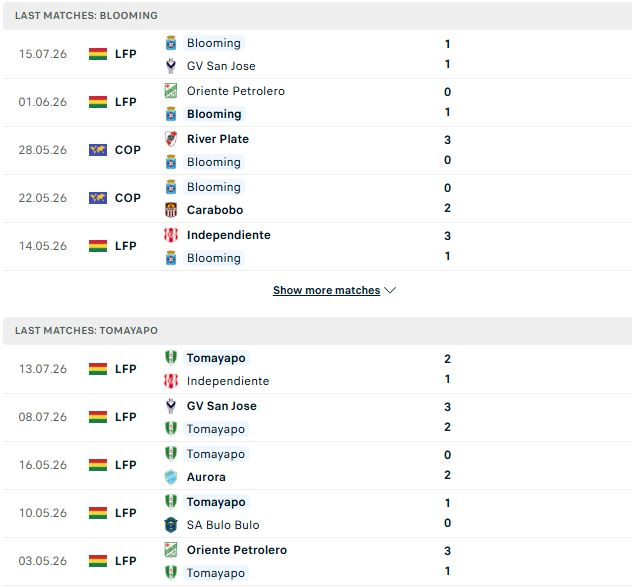Click the Carabobo club crest icon
The width and height of the screenshot is (632, 587).
click(x=171, y=210)
